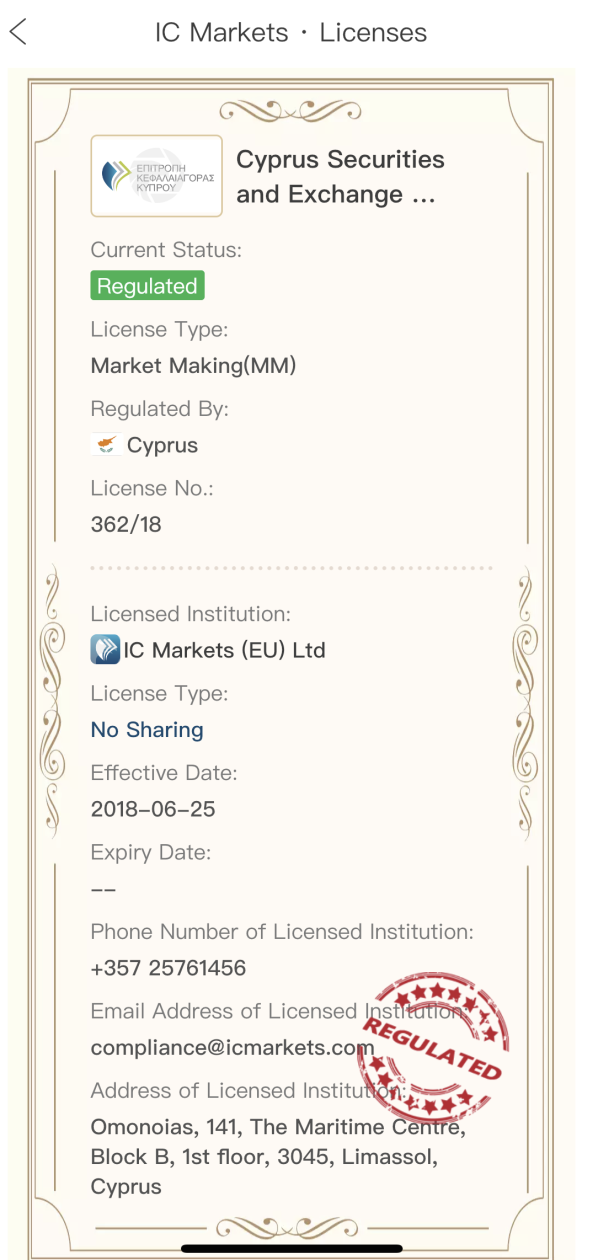Tap license number 362/18
Viewport: 598px width, 1260px height.
tap(126, 524)
